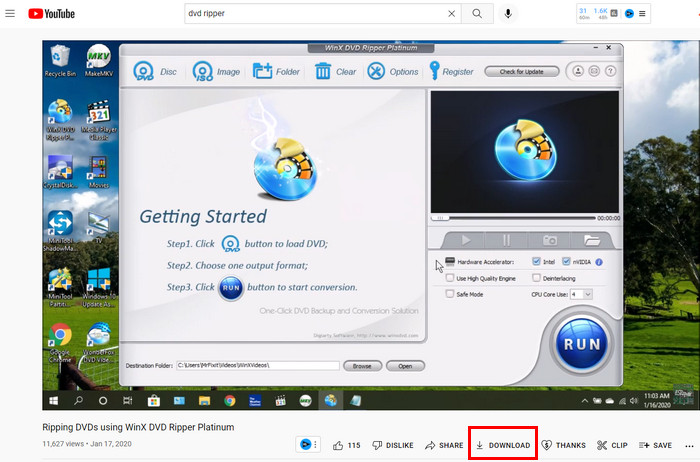Click the hardware accelerator info icon

point(599,262)
